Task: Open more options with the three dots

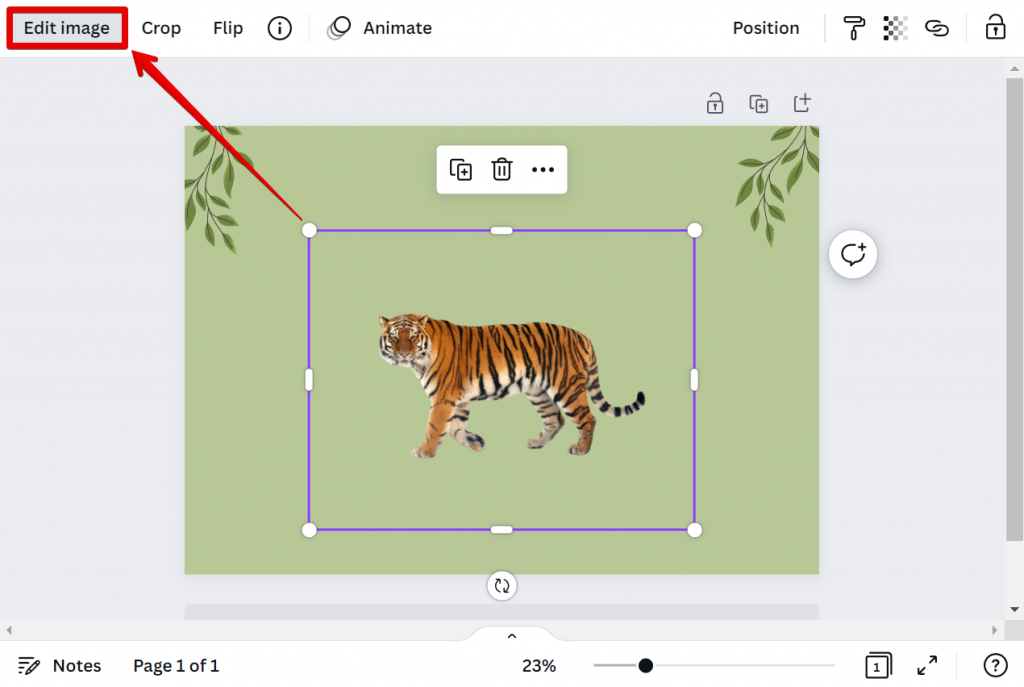Action: [542, 169]
